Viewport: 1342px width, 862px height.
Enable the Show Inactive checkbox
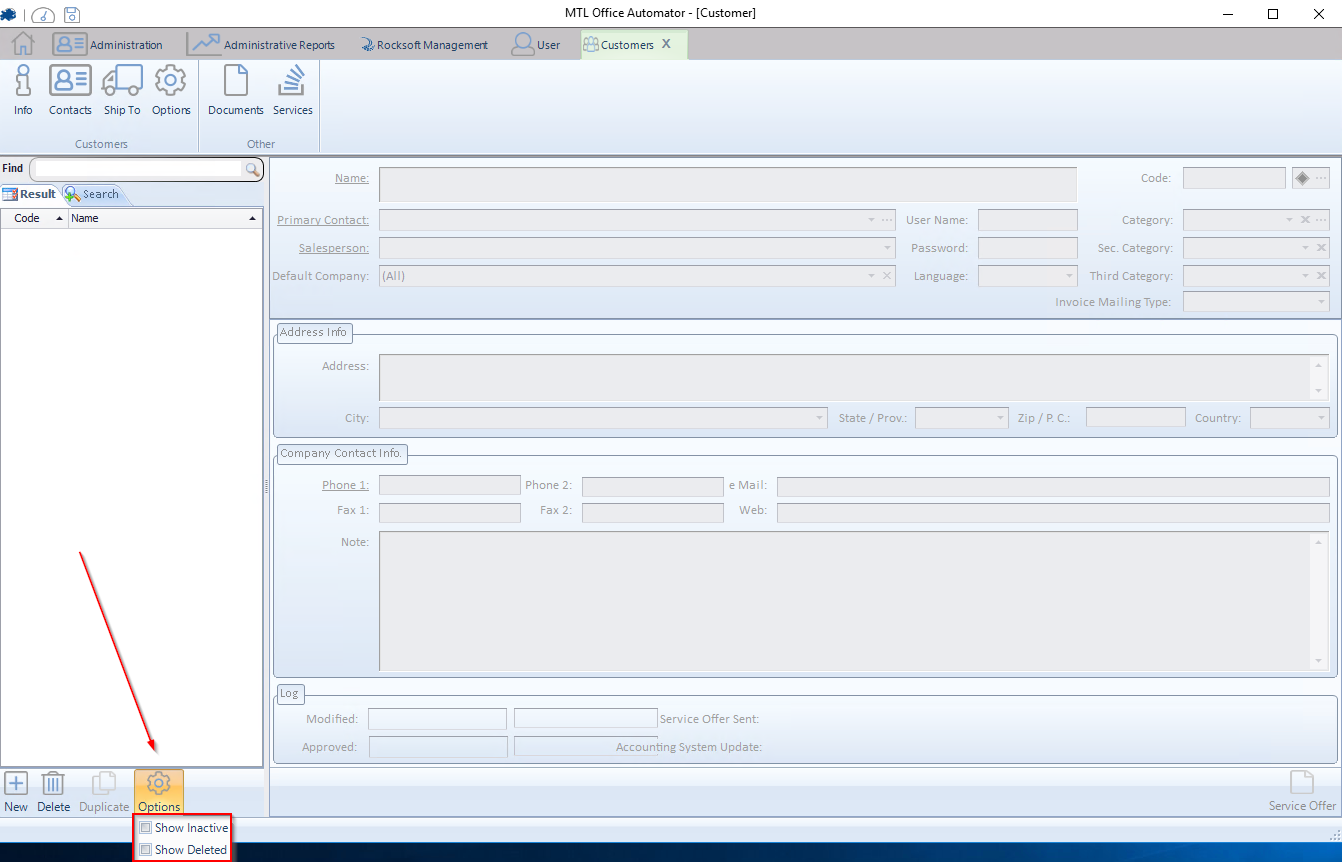pyautogui.click(x=146, y=828)
